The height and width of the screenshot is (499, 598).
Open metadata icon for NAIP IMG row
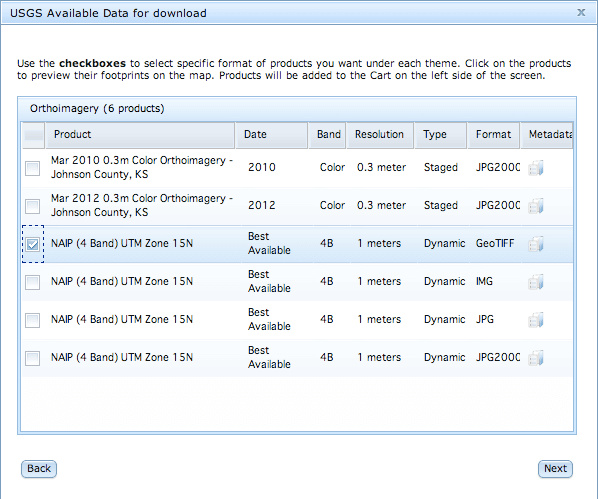[x=536, y=282]
